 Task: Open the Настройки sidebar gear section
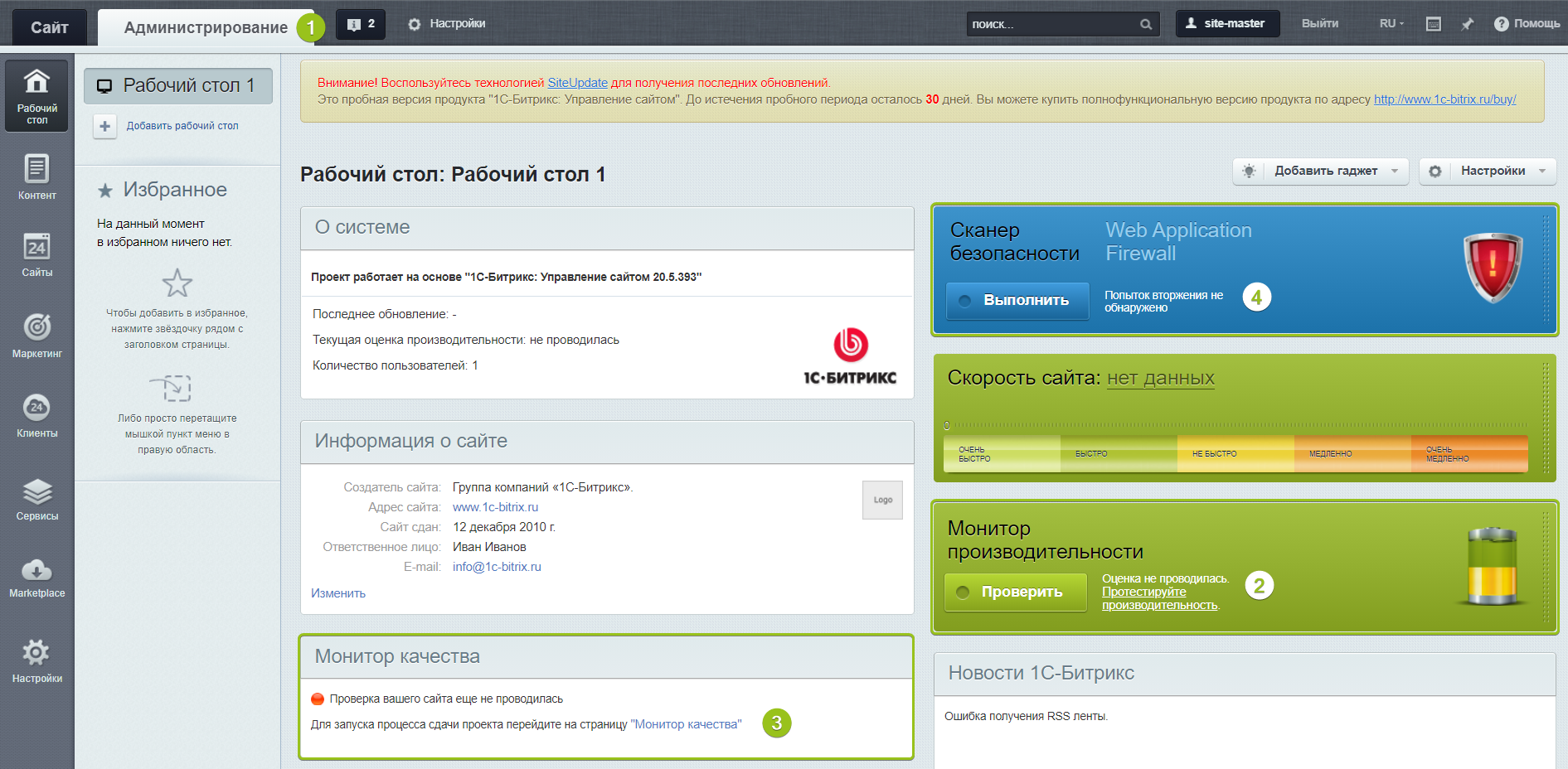[x=37, y=660]
